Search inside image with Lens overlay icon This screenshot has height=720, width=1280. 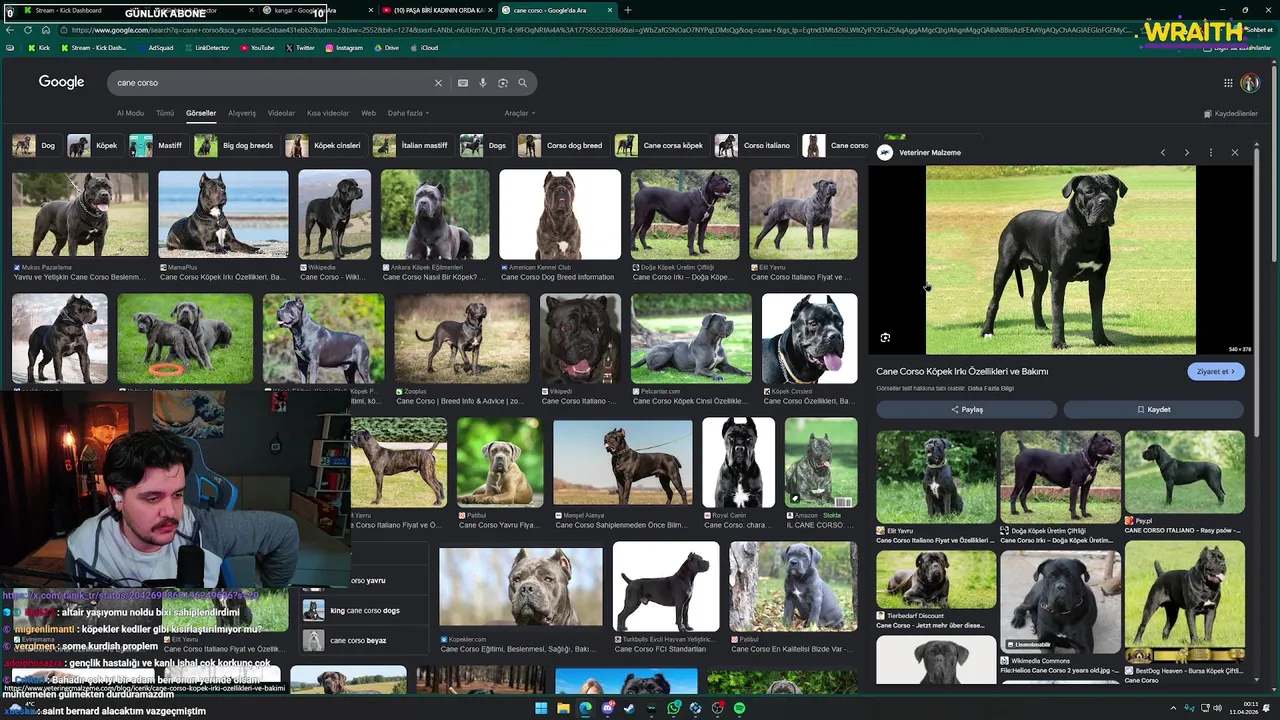885,338
